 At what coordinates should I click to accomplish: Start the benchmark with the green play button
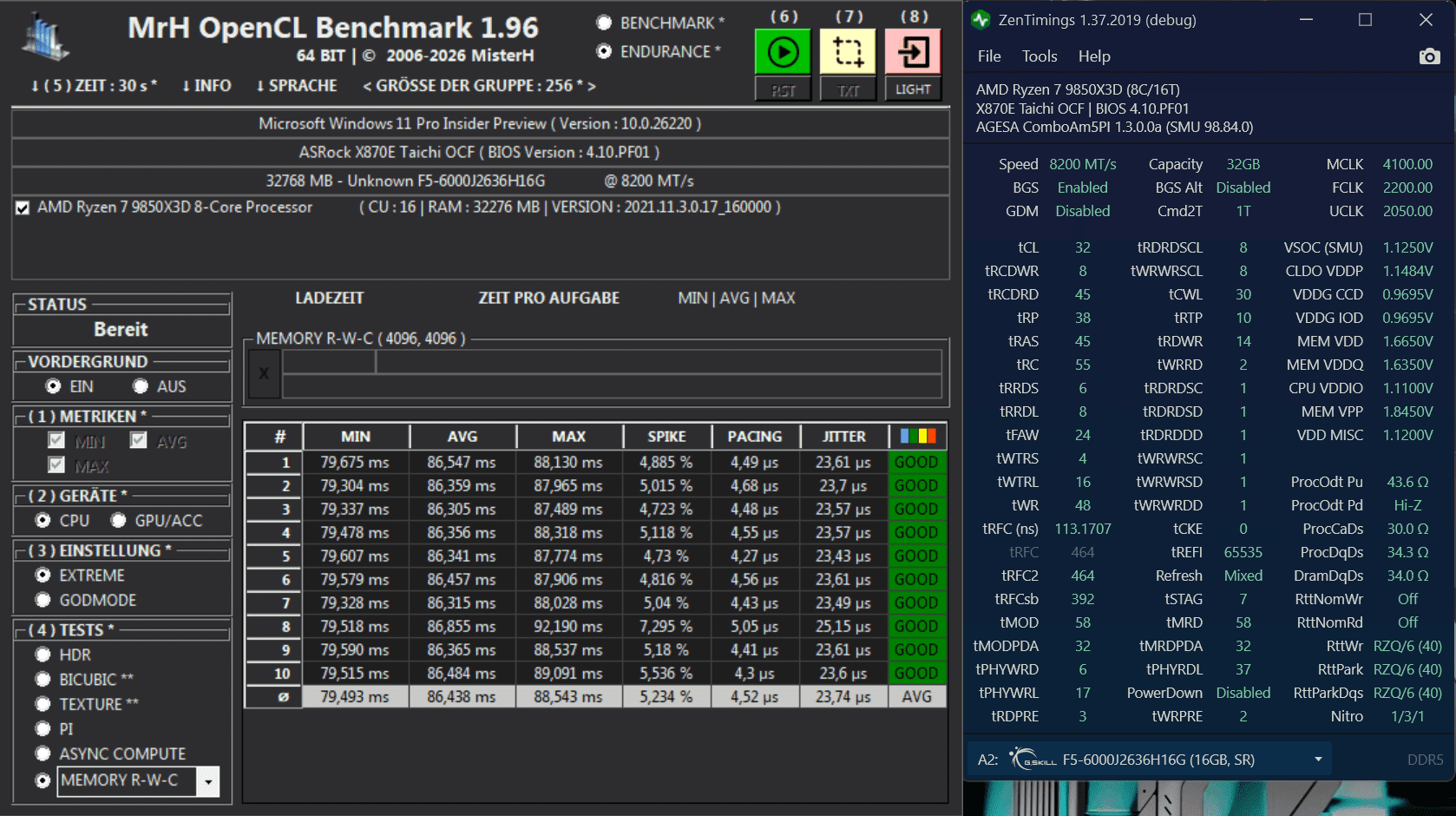point(783,52)
